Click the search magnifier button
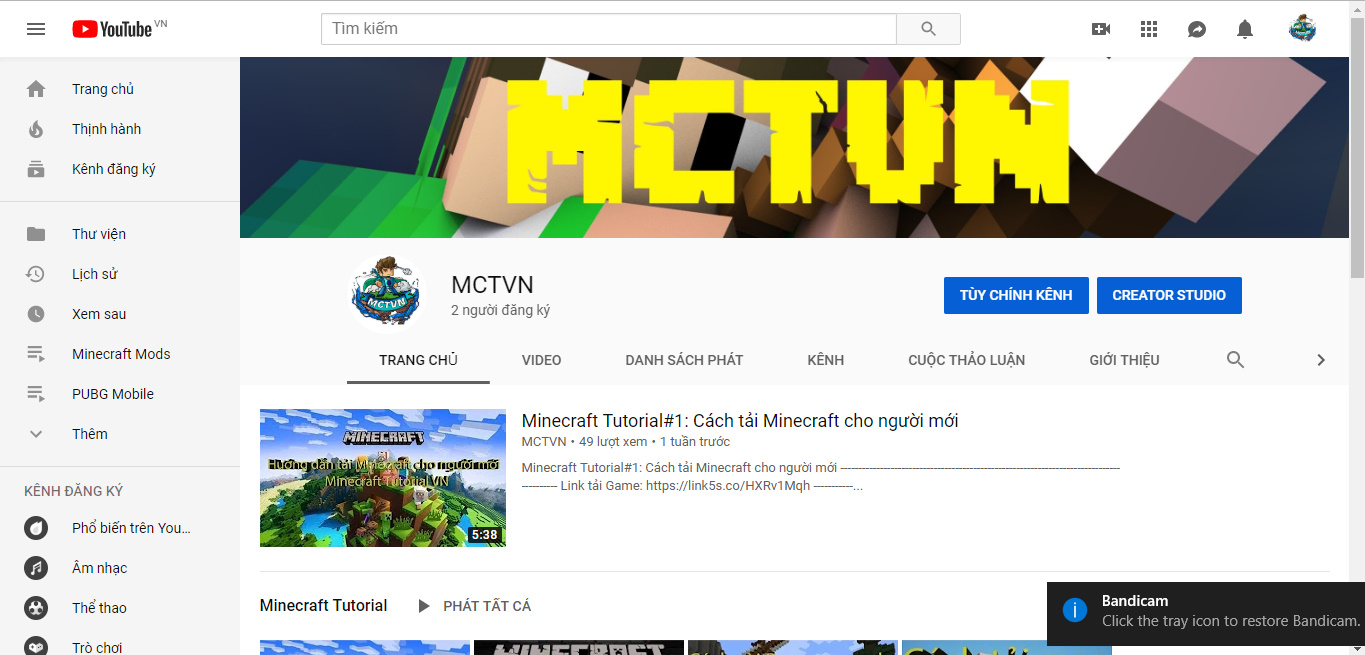 pyautogui.click(x=928, y=29)
